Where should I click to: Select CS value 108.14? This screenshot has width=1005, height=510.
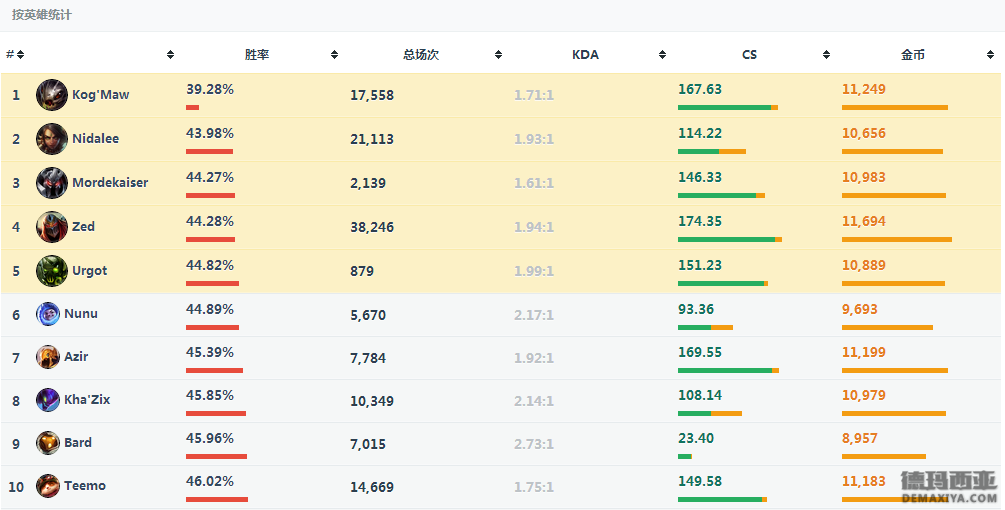point(700,395)
